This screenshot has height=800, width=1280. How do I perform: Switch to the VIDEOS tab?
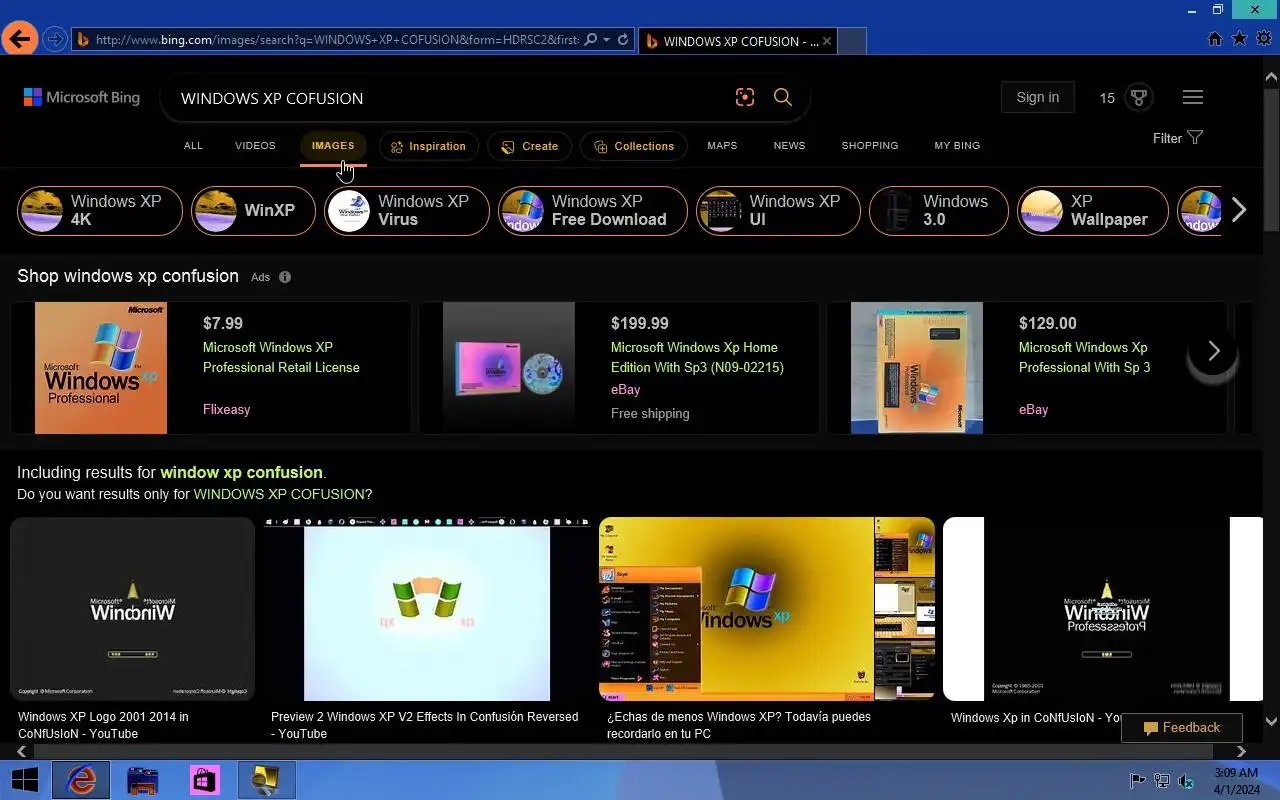point(255,146)
